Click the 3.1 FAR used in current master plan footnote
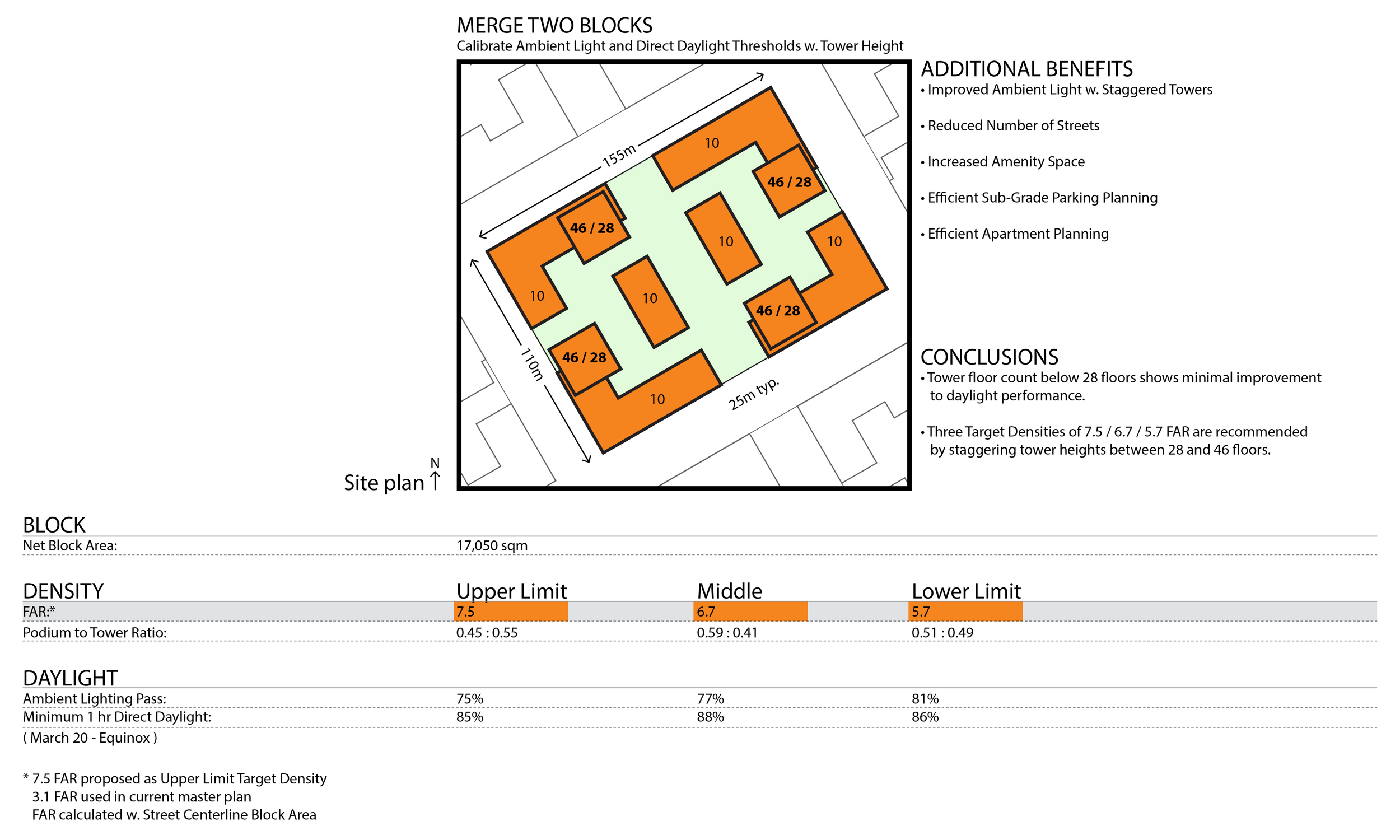1400x840 pixels. (x=142, y=797)
